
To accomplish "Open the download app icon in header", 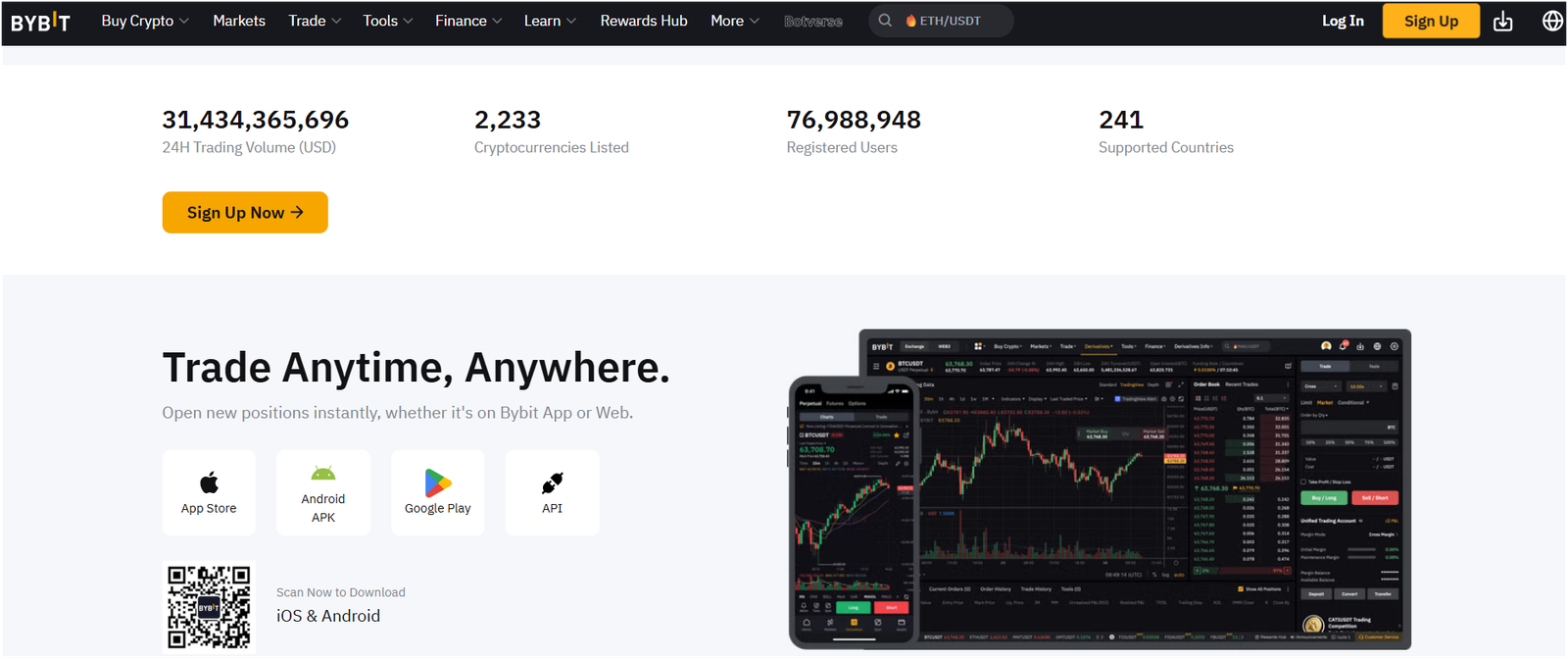I will point(1503,21).
